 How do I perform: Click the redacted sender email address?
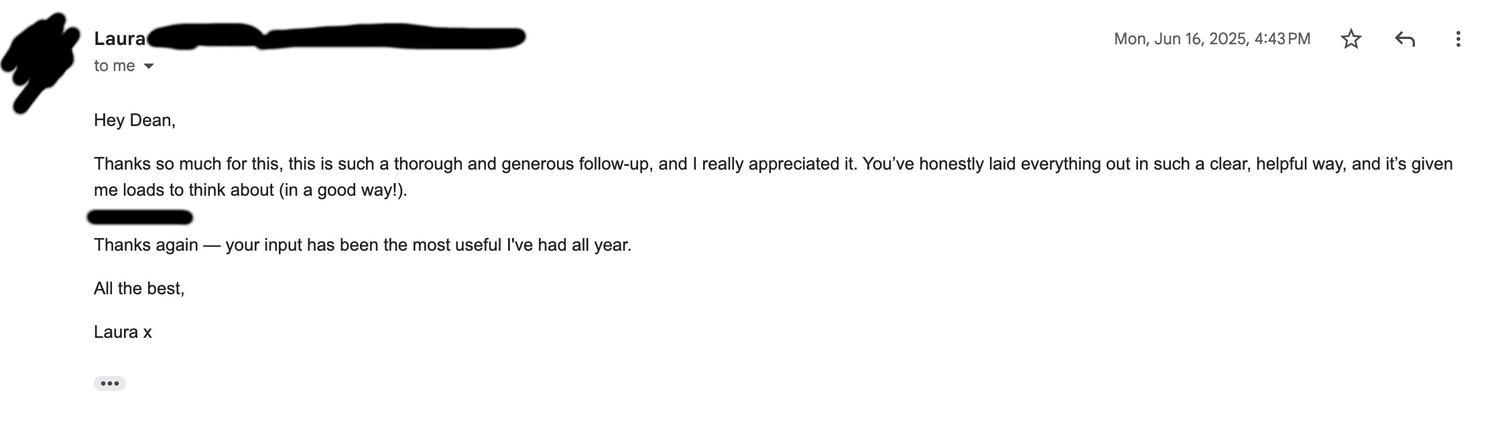pos(340,39)
